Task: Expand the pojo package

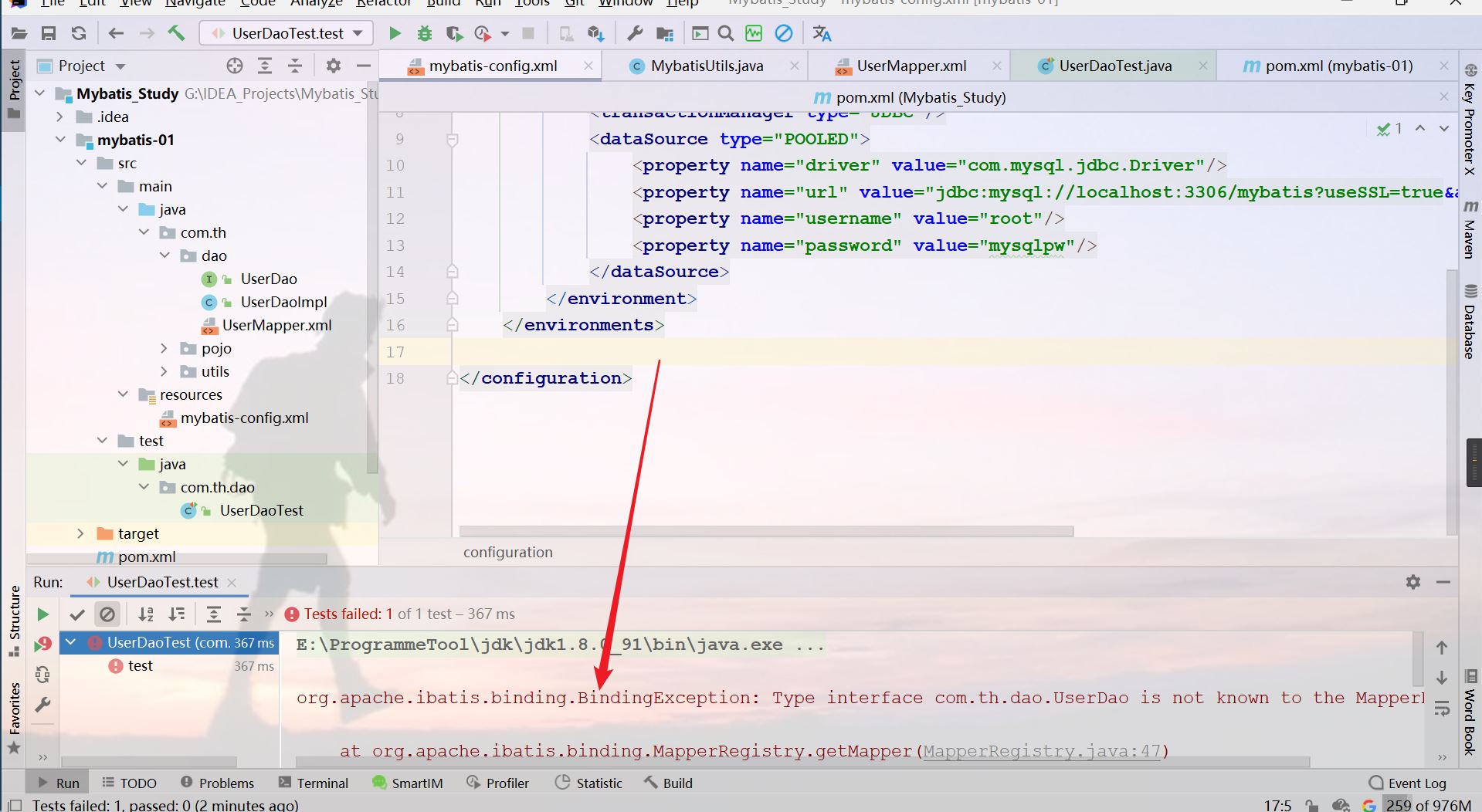Action: (164, 348)
